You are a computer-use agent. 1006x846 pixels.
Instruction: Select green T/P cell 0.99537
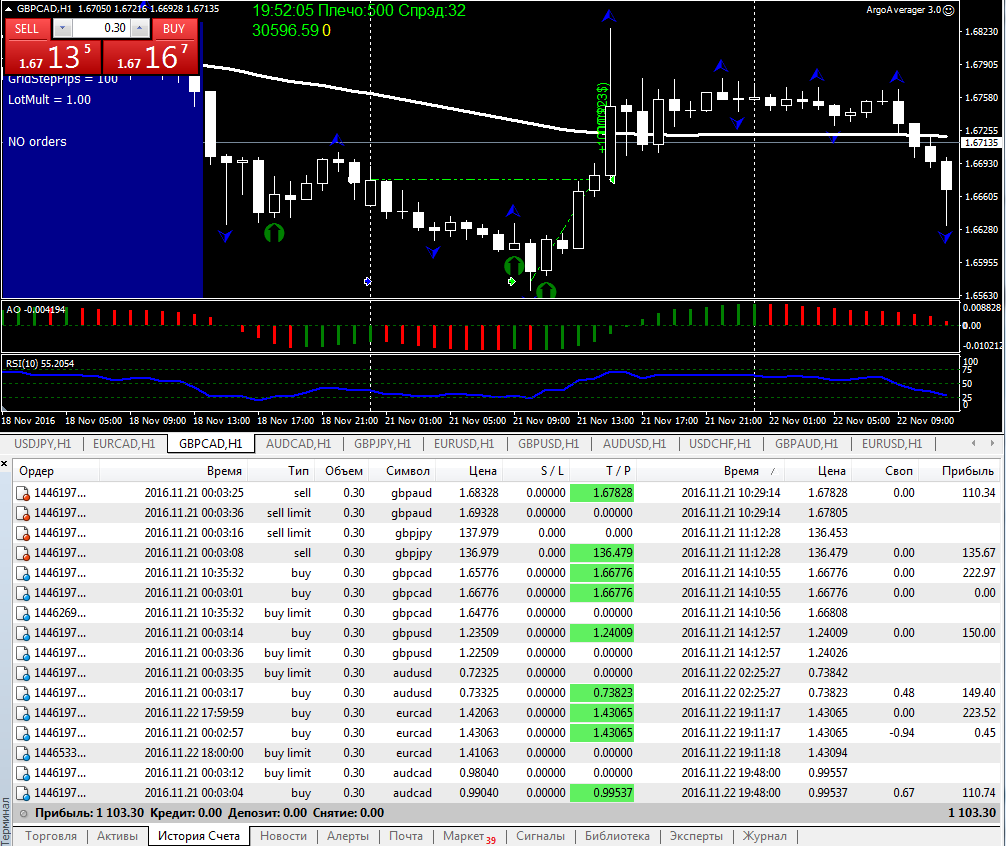602,793
